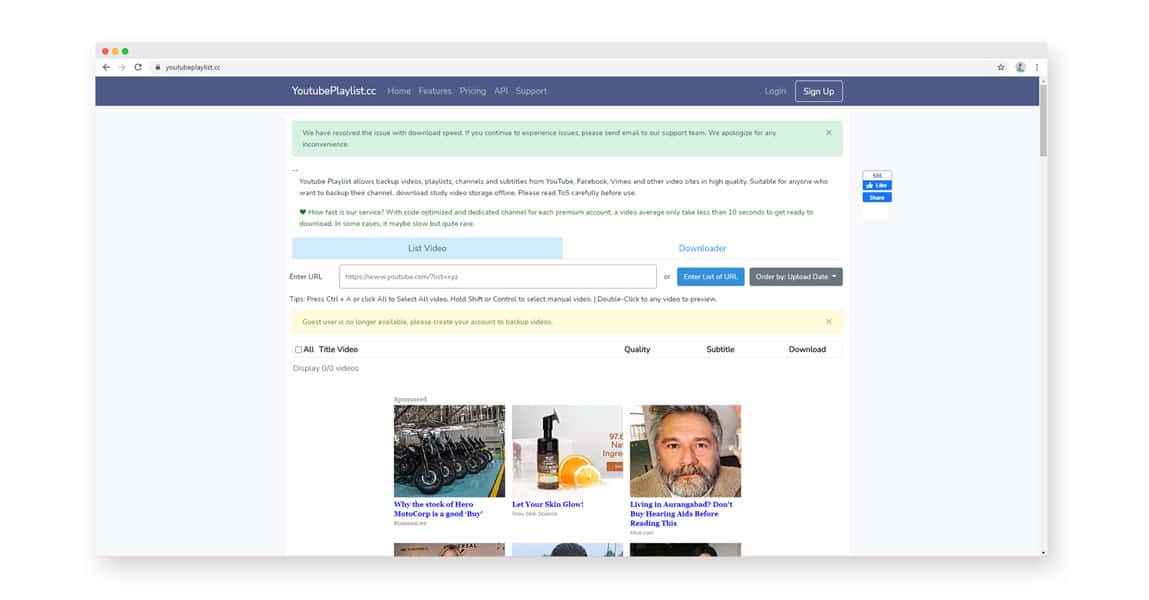1149x600 pixels.
Task: Switch to the List Video tab
Action: tap(427, 248)
